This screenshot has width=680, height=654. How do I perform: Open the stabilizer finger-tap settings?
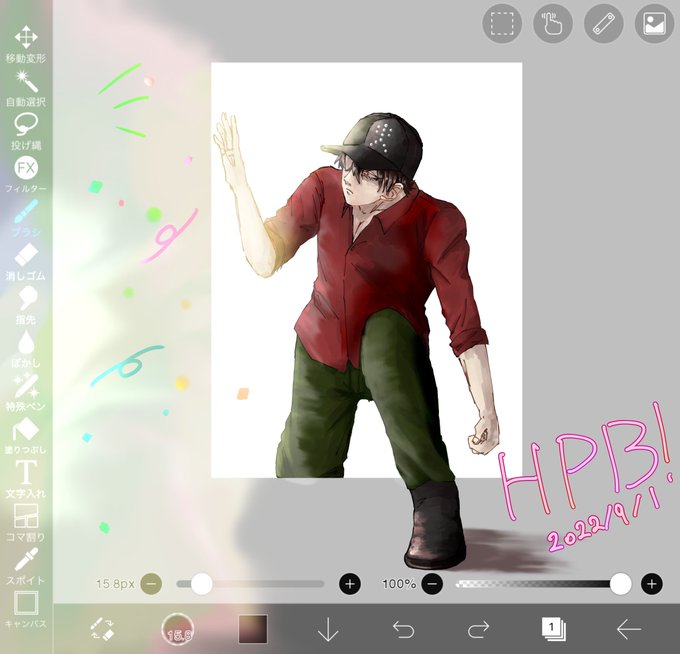tap(552, 23)
